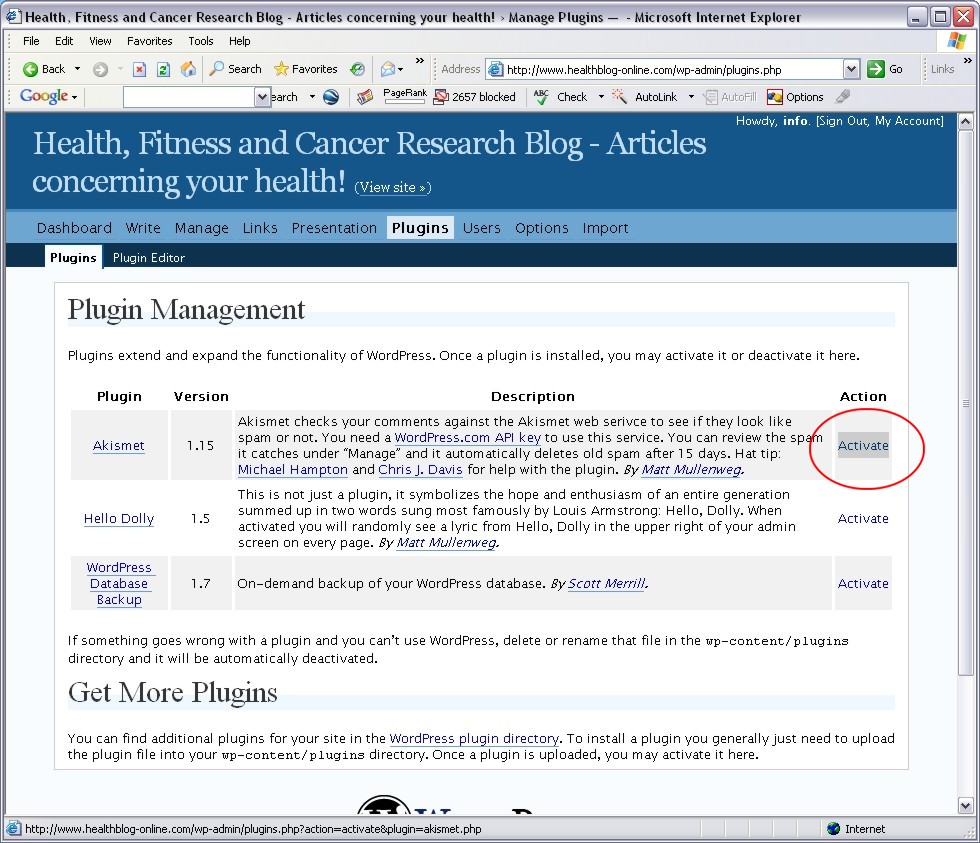Click into the Google toolbar search field
Viewport: 980px width, 843px height.
click(189, 97)
